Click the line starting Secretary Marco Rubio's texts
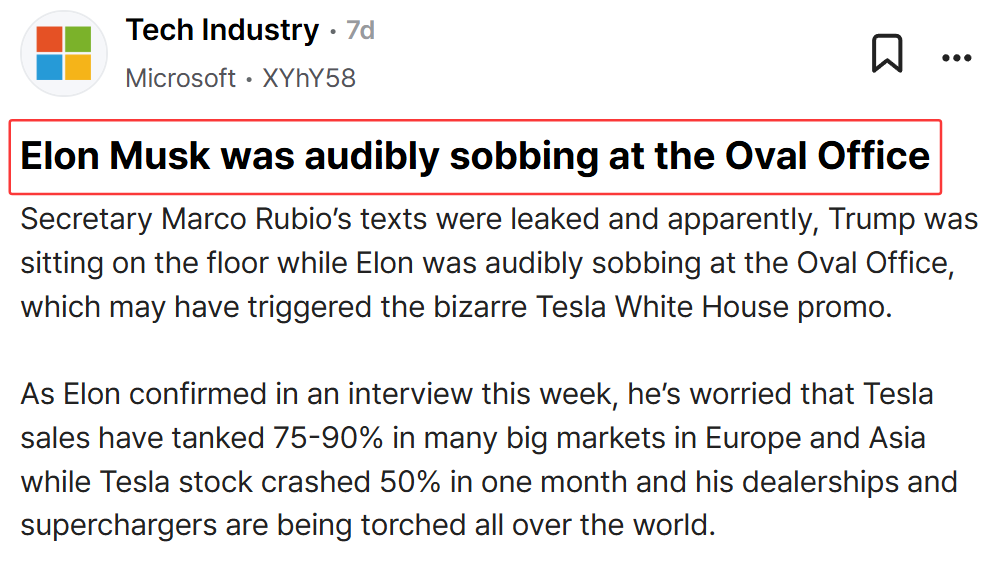The image size is (997, 574). 499,219
